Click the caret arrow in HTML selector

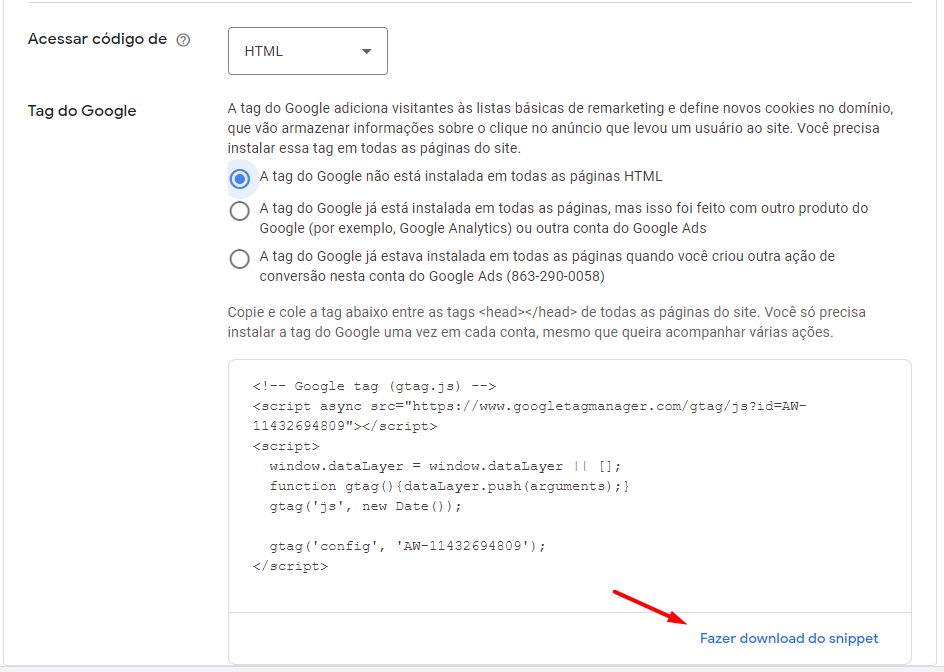point(366,51)
